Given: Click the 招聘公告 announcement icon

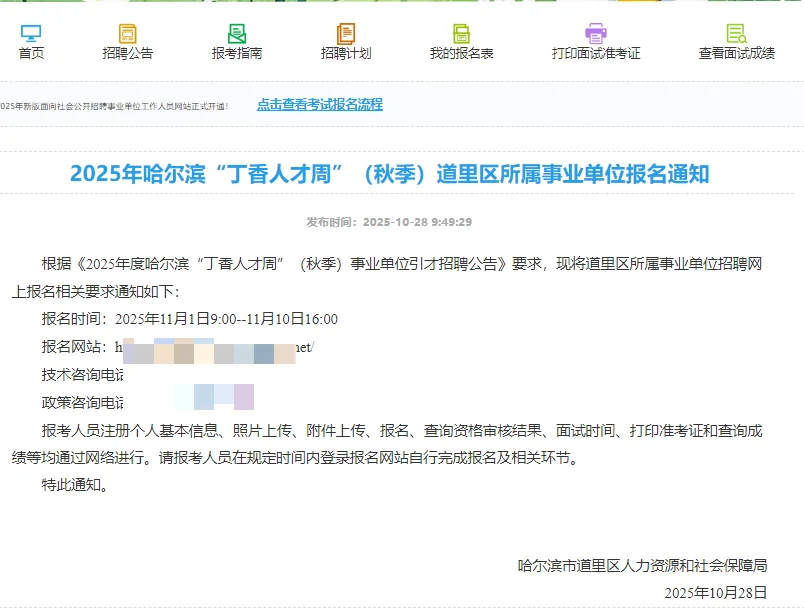Looking at the screenshot, I should pos(128,31).
